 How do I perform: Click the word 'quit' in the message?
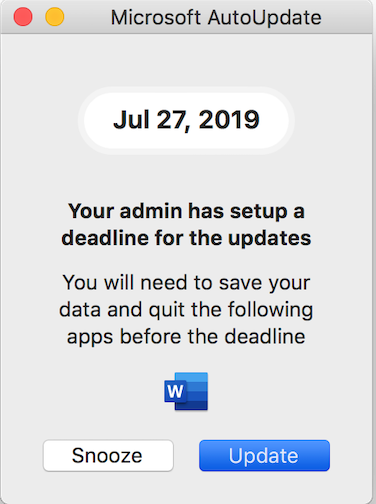(167, 311)
